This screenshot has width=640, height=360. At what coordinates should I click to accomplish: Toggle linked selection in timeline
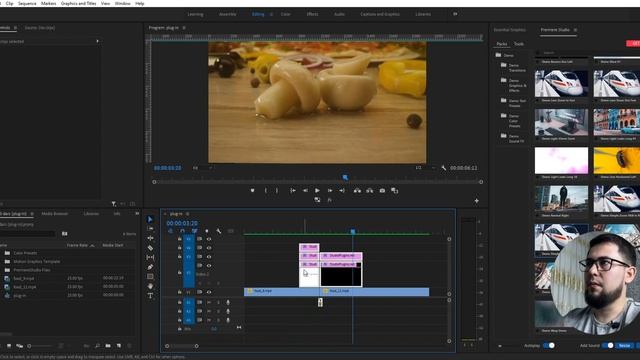tap(194, 231)
